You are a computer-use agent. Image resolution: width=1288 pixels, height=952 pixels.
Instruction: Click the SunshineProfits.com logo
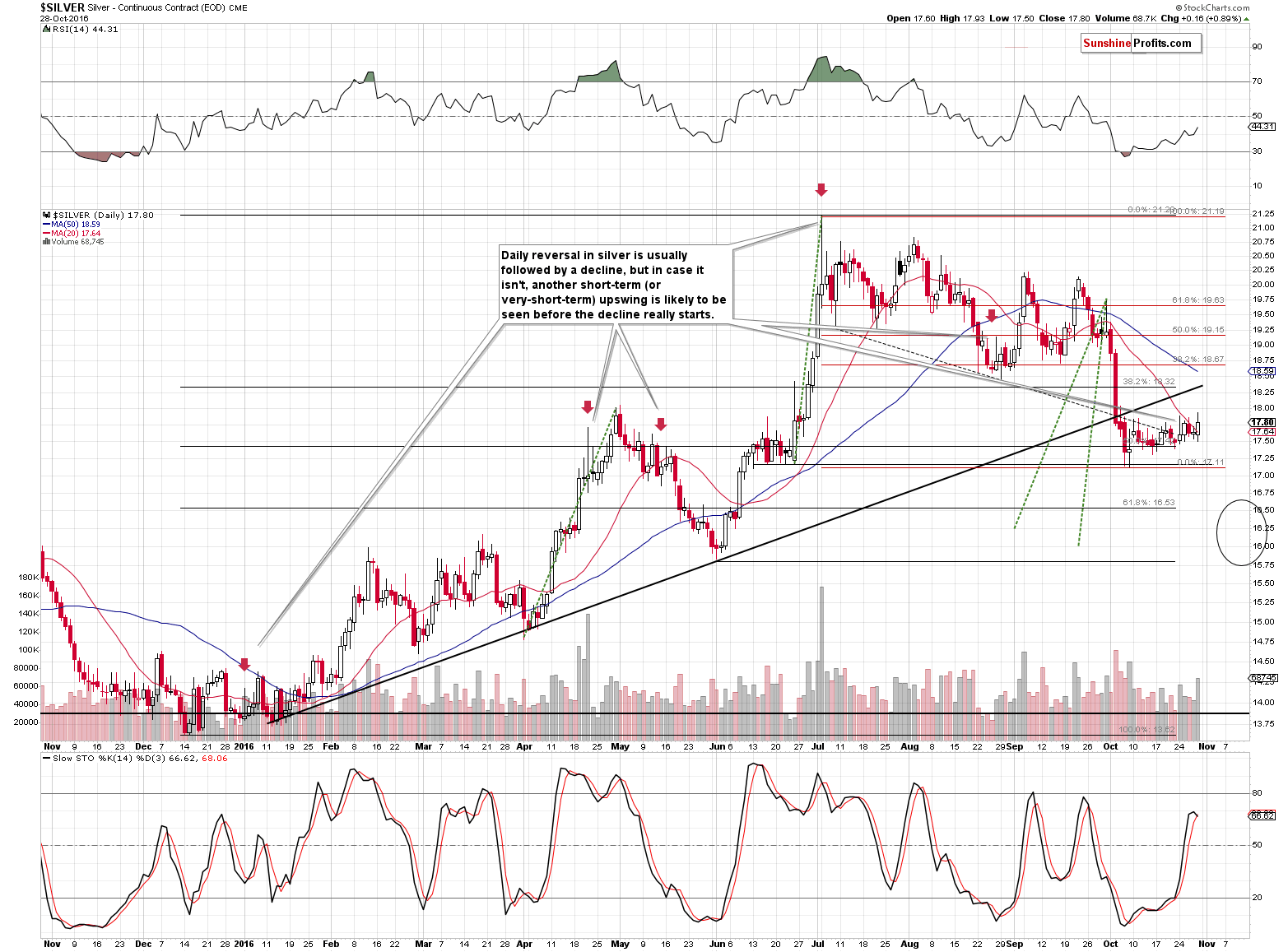[1141, 44]
